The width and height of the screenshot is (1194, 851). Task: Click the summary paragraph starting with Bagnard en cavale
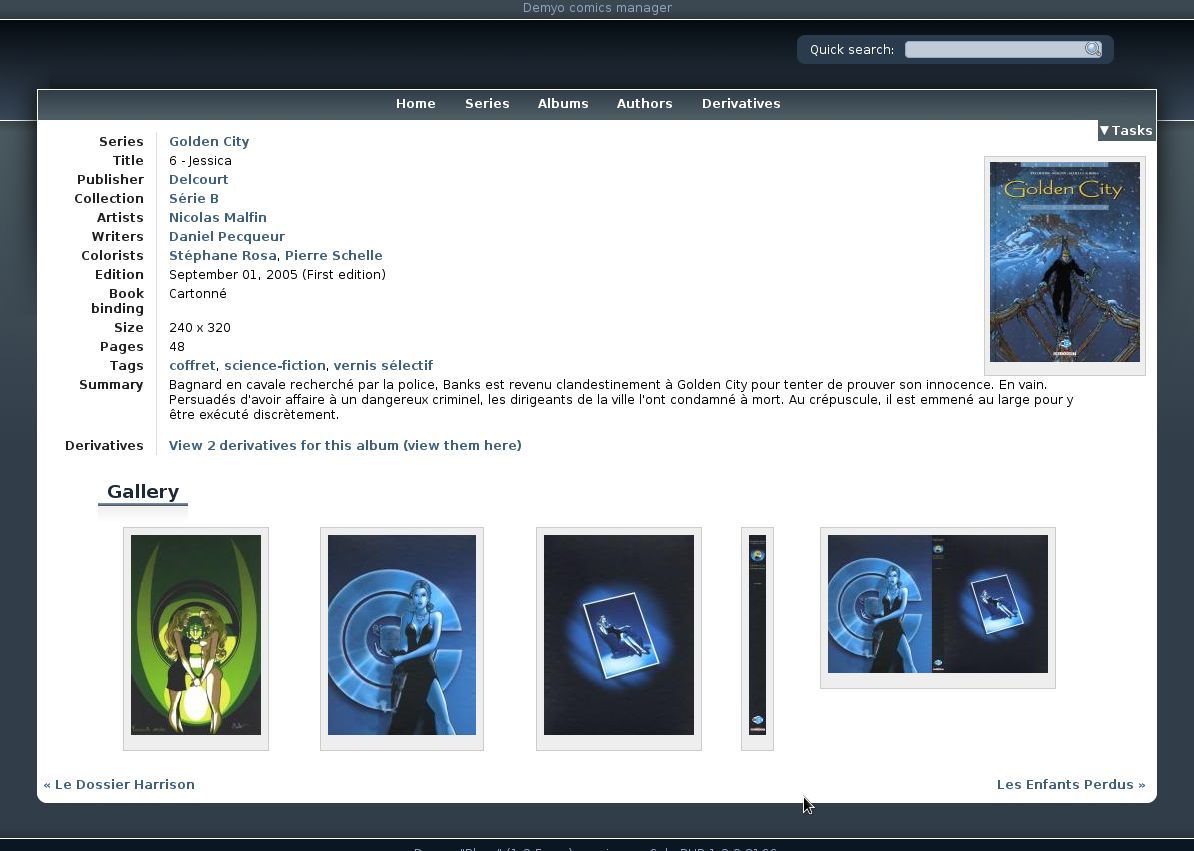pyautogui.click(x=621, y=400)
